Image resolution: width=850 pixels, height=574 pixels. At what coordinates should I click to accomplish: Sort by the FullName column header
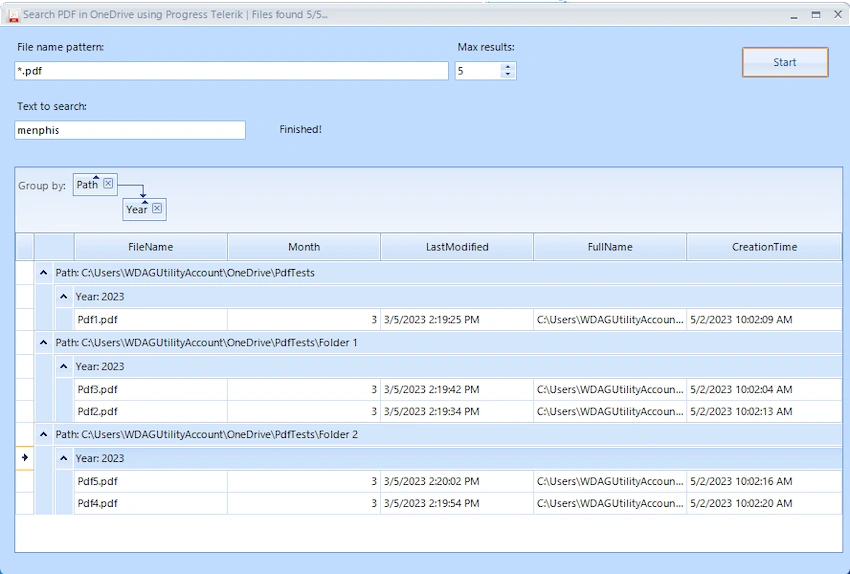click(x=610, y=247)
